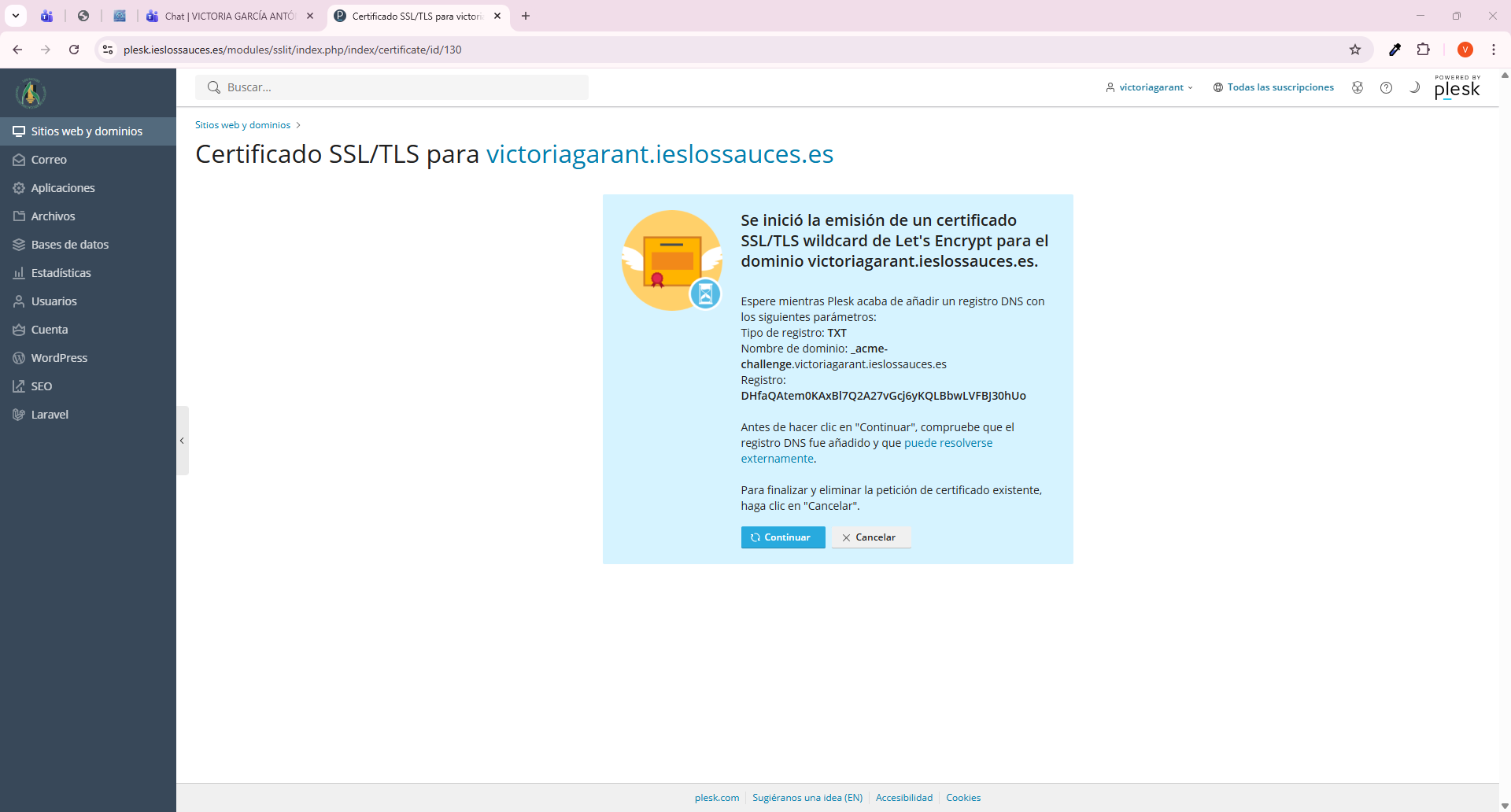Click the Buscar search field
This screenshot has height=812, width=1511.
tap(392, 87)
